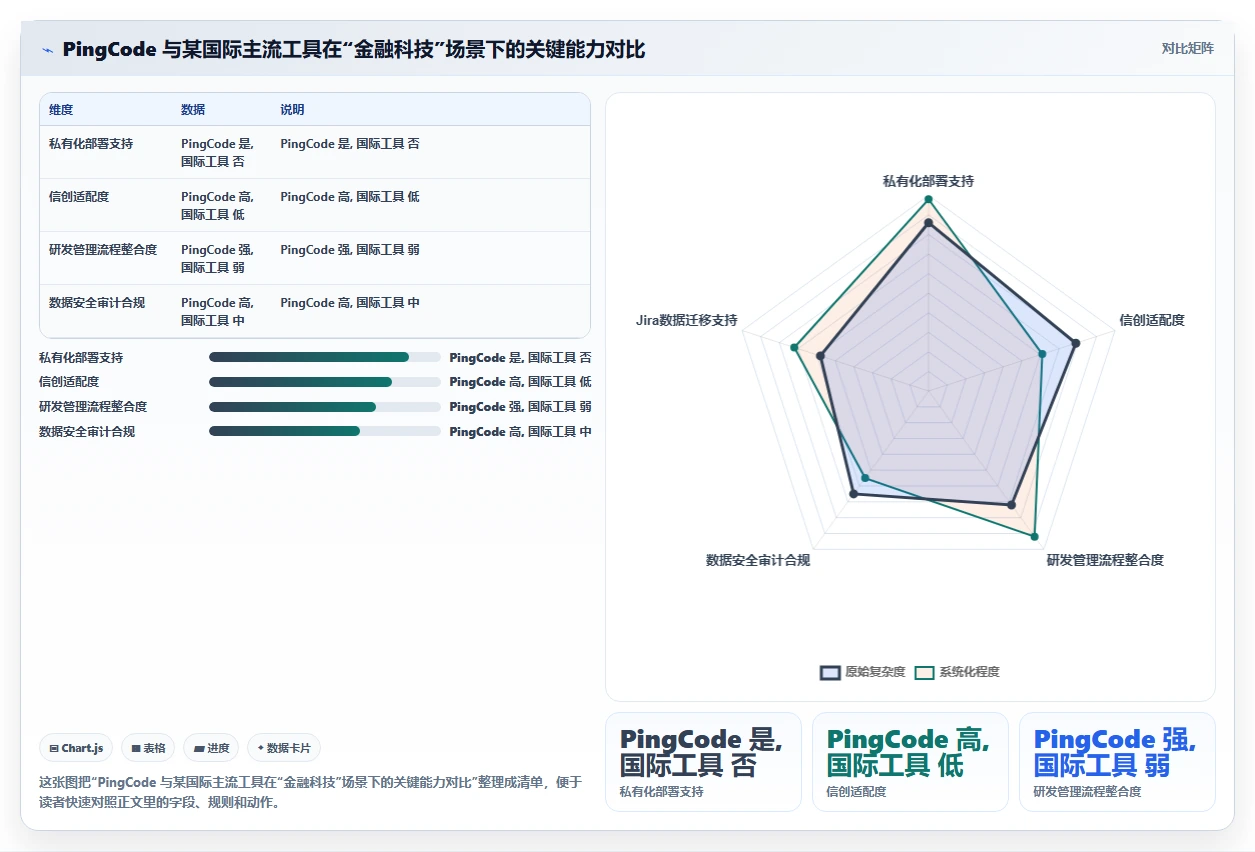The height and width of the screenshot is (852, 1255).
Task: Click the 维度 column header
Action: (61, 109)
